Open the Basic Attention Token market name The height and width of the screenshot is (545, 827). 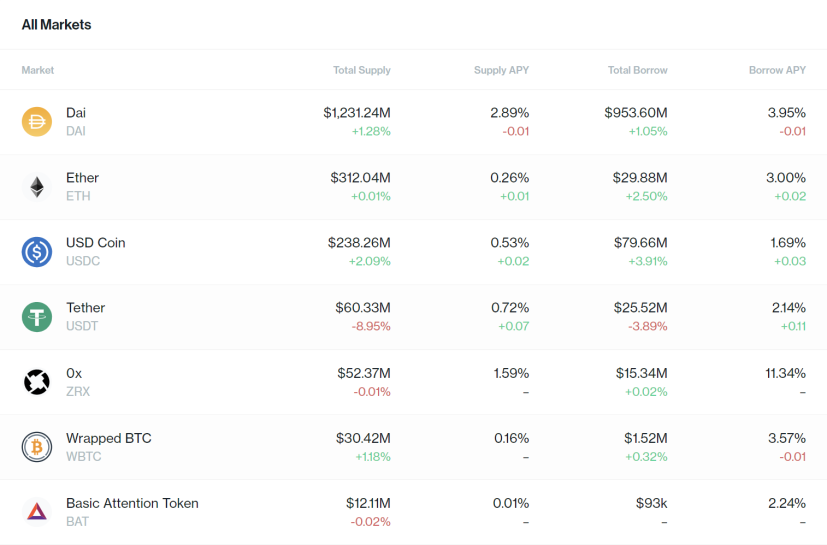tap(132, 503)
